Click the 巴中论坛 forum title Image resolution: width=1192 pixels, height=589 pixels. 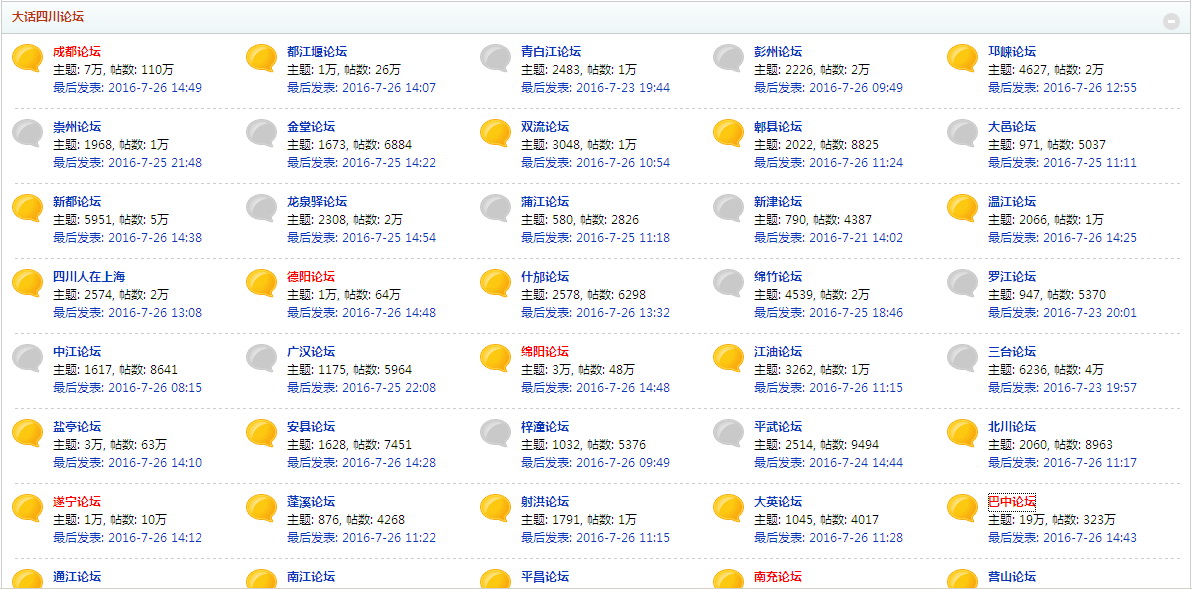coord(1012,502)
